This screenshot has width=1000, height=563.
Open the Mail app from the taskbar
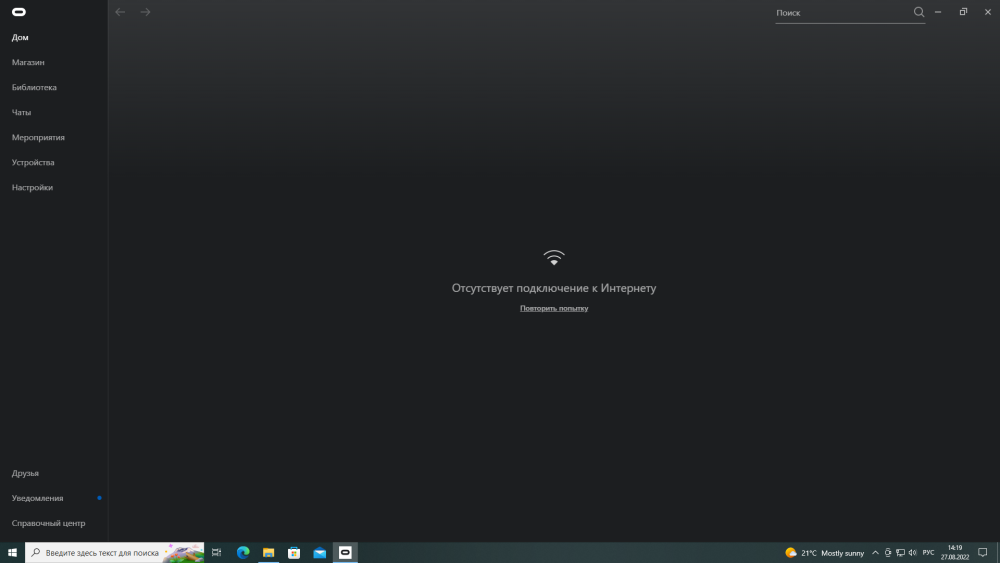[x=320, y=553]
